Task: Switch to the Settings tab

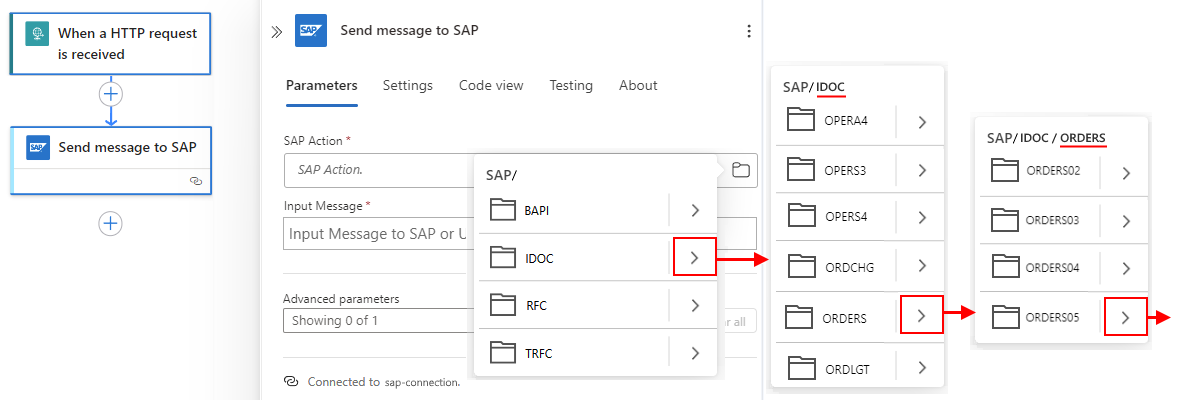Action: (x=408, y=86)
